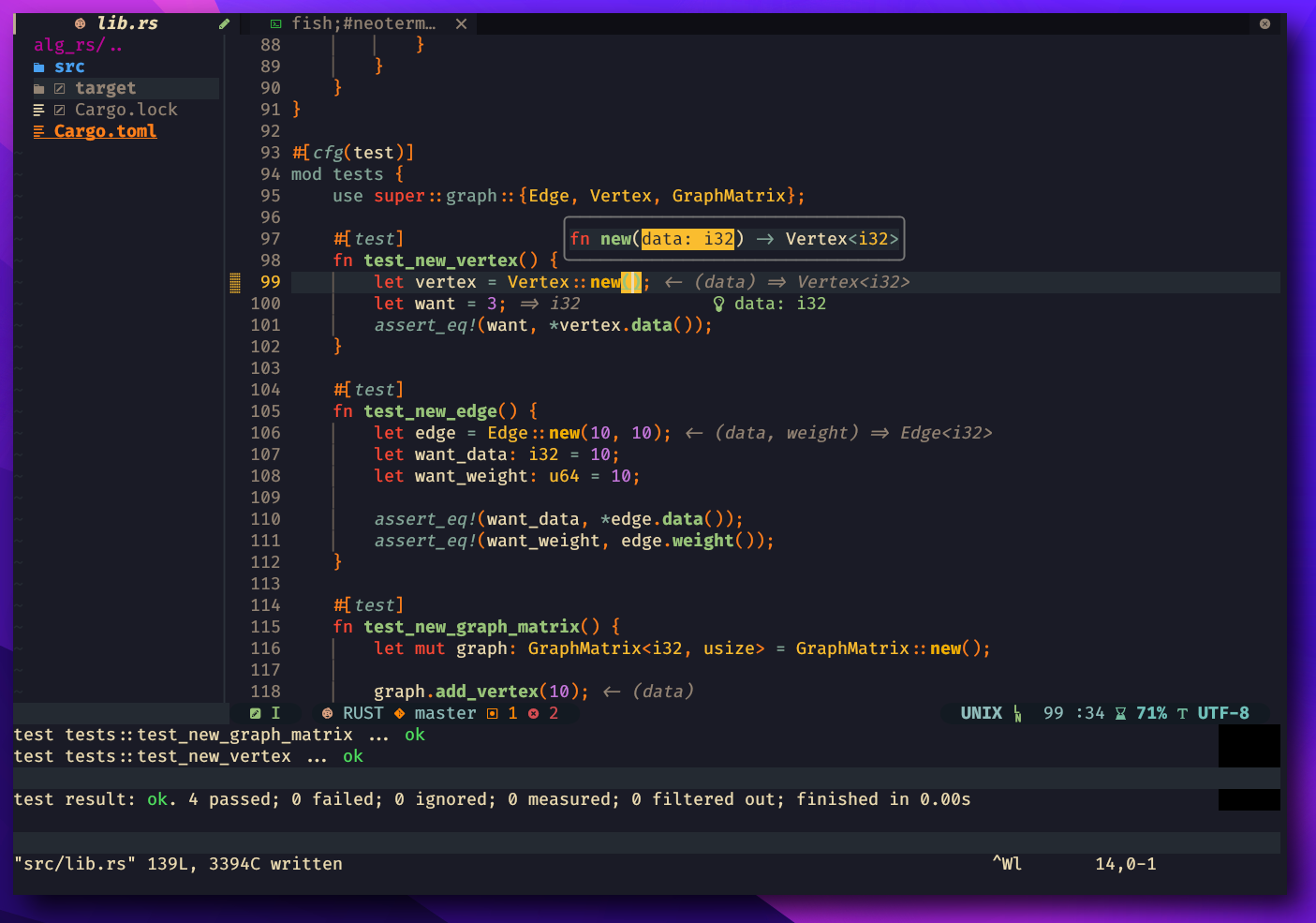Click the 'src/lib.rs 139L, 3394C written' message
The height and width of the screenshot is (923, 1316).
click(178, 864)
